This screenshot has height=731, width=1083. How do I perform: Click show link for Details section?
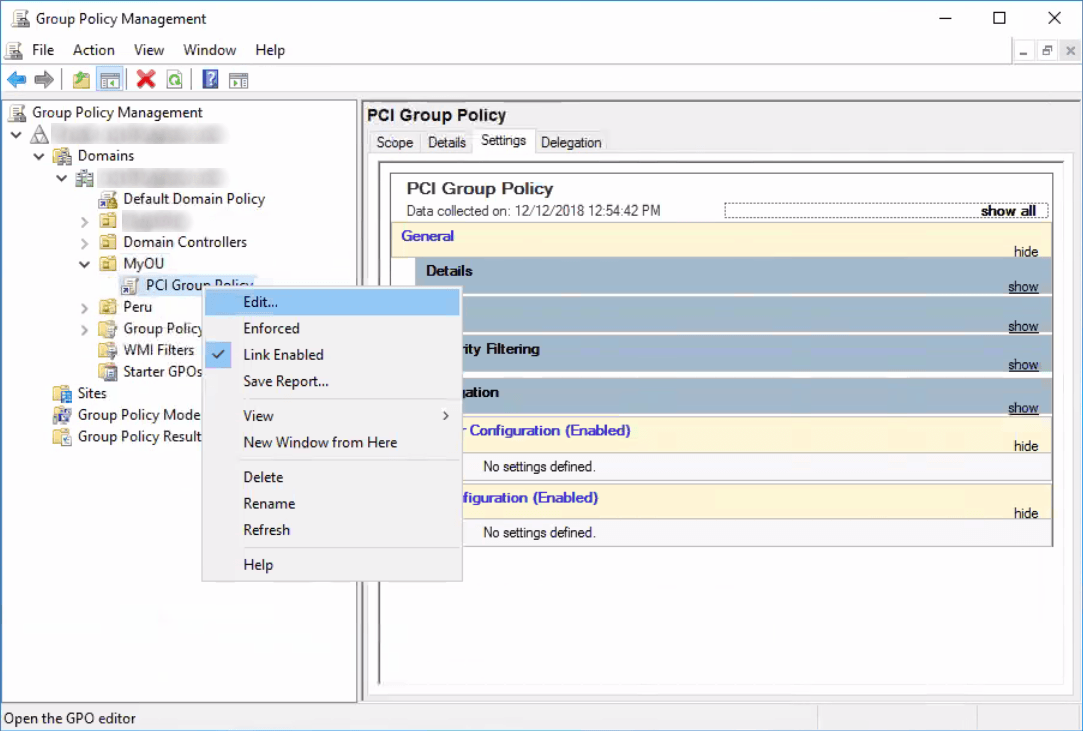(x=1023, y=287)
